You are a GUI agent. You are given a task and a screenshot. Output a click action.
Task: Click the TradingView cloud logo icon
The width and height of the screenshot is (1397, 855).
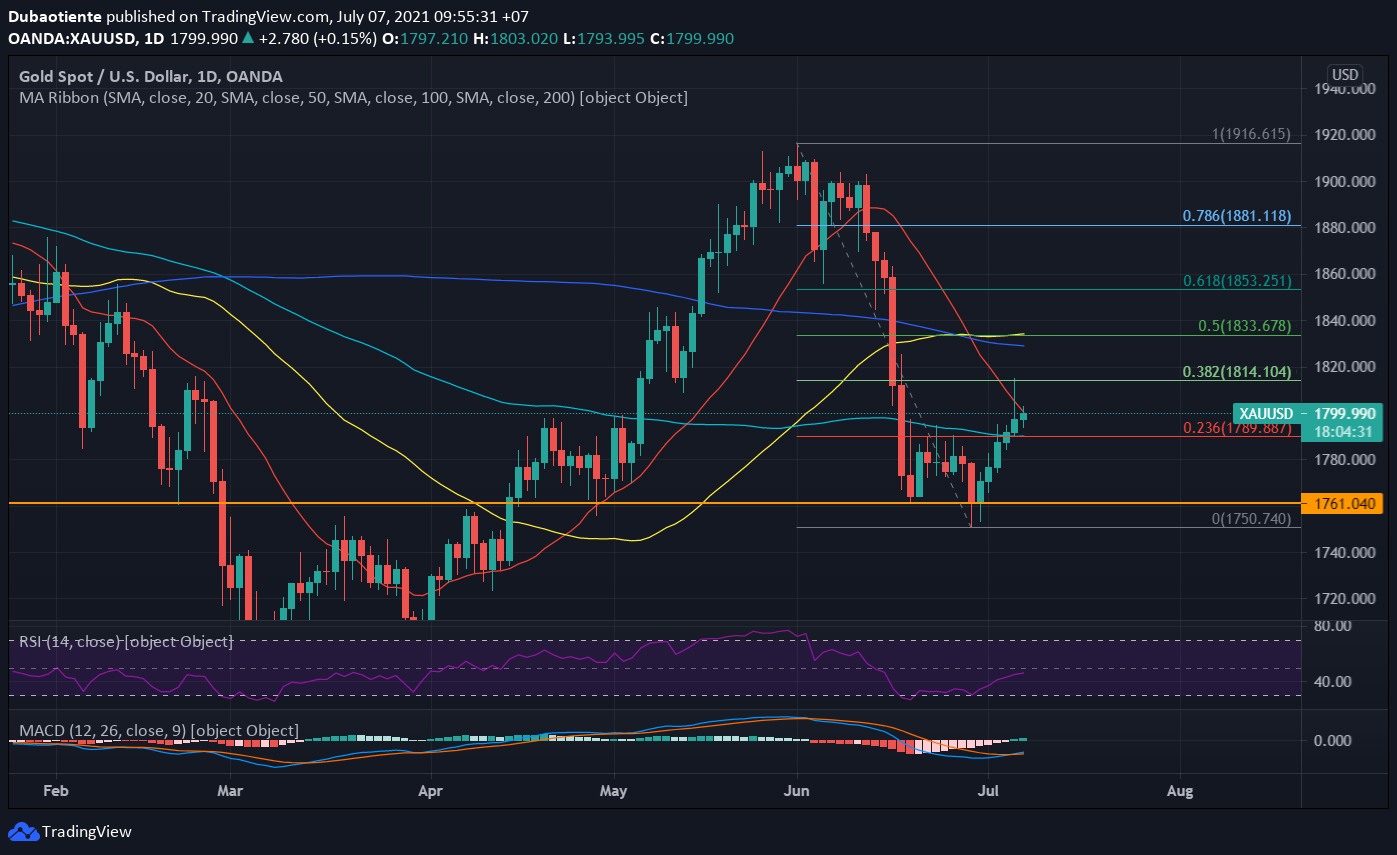[x=23, y=831]
